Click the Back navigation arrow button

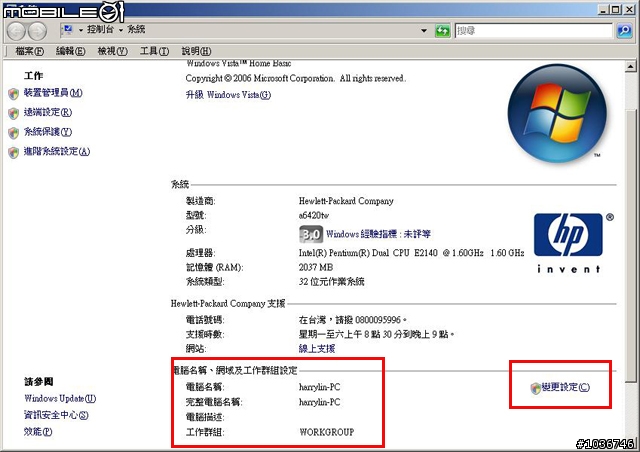coord(16,32)
